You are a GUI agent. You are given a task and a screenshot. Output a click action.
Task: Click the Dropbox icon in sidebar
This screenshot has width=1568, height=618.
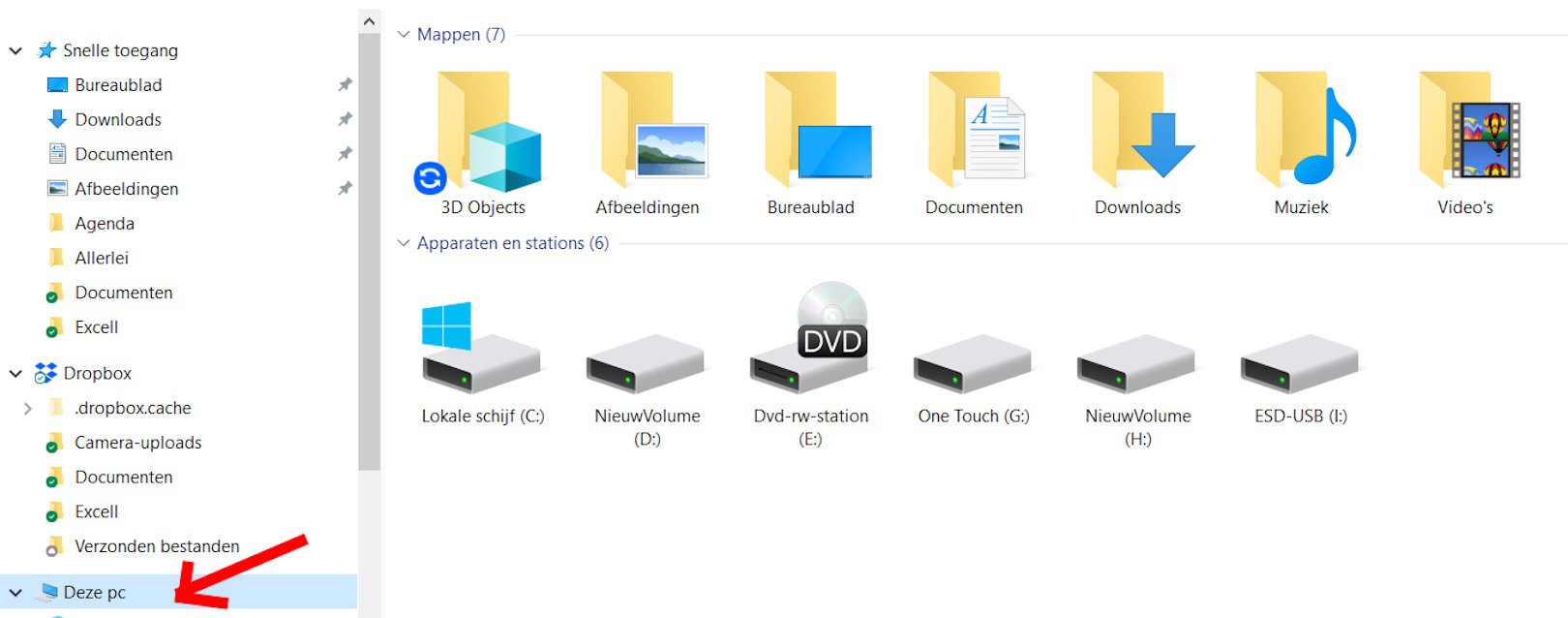[45, 373]
